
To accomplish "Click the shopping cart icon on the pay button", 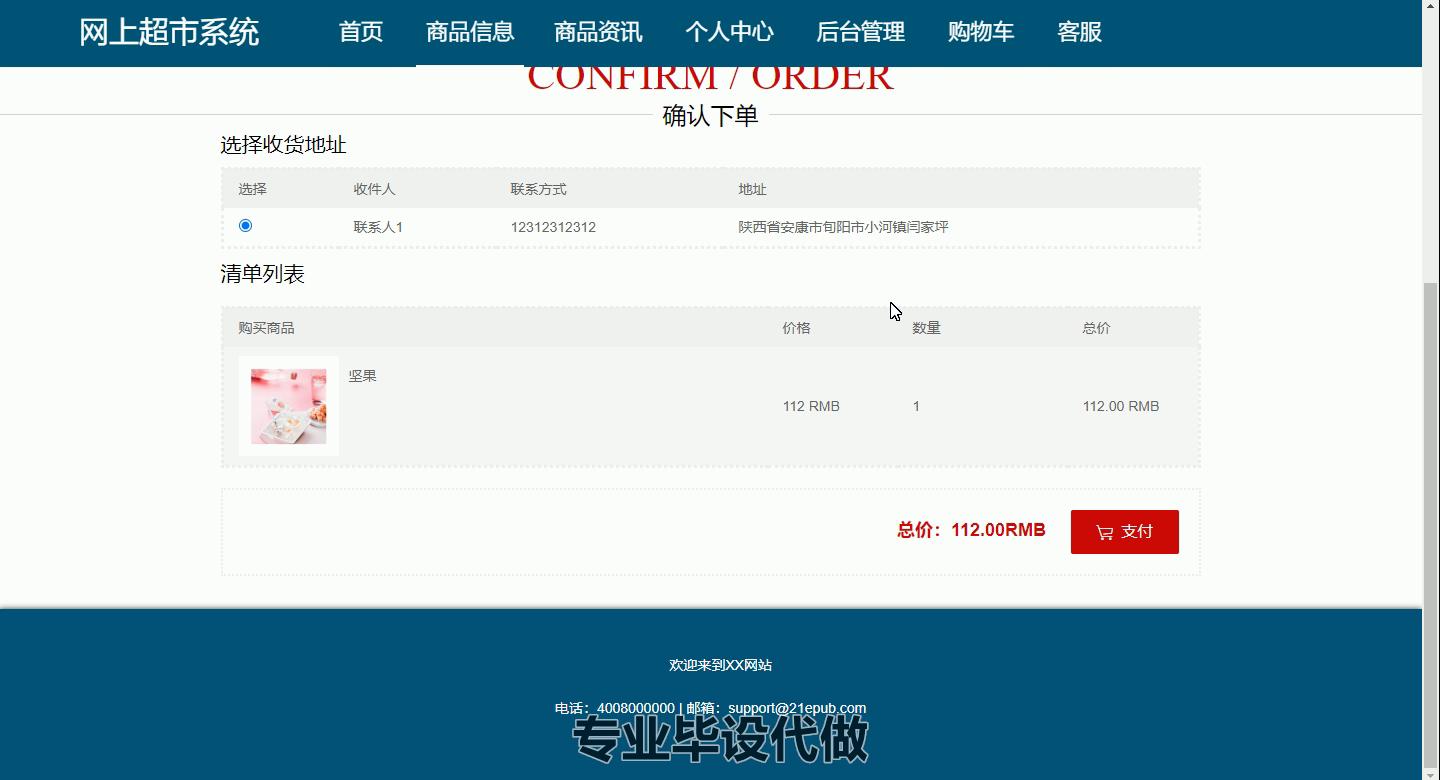I will (x=1104, y=532).
